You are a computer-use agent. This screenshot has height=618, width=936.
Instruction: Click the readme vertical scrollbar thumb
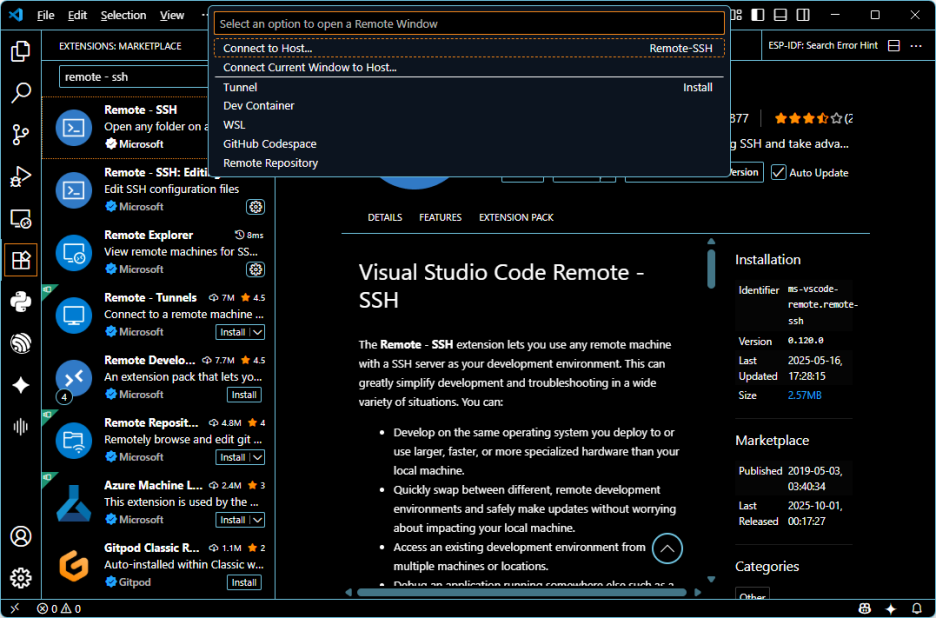[x=711, y=269]
